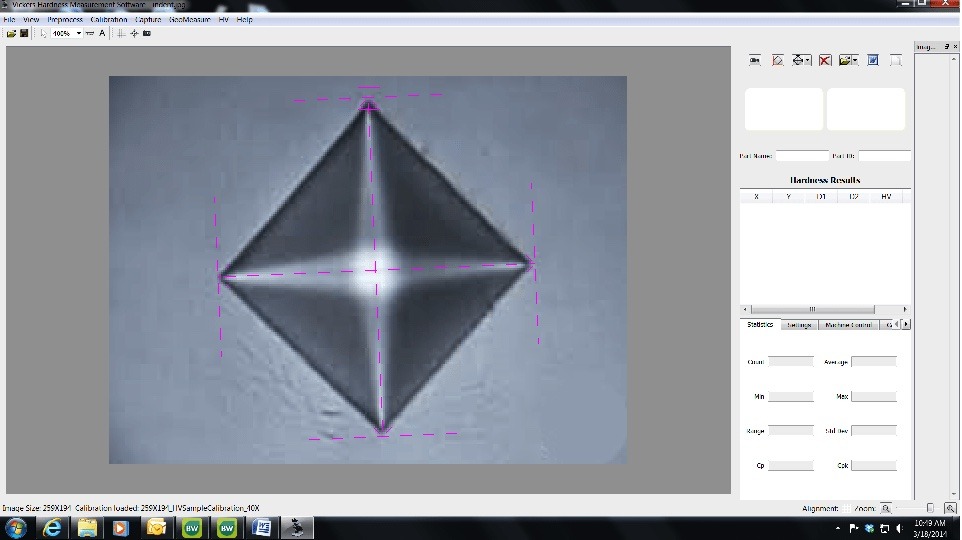Click the Part Name input field
This screenshot has width=962, height=540.
click(x=802, y=155)
